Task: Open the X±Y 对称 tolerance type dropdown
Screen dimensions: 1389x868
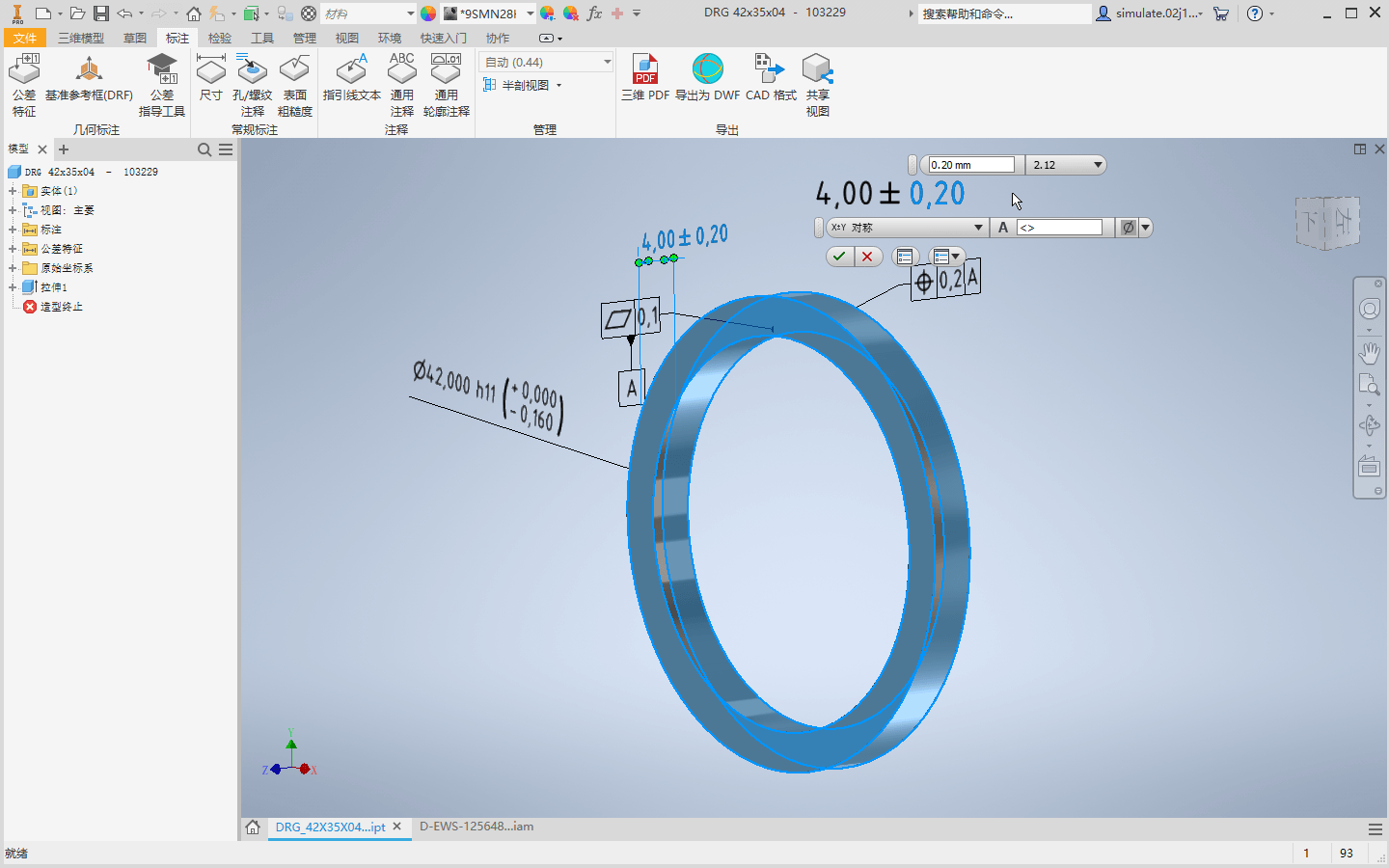Action: pyautogui.click(x=907, y=228)
